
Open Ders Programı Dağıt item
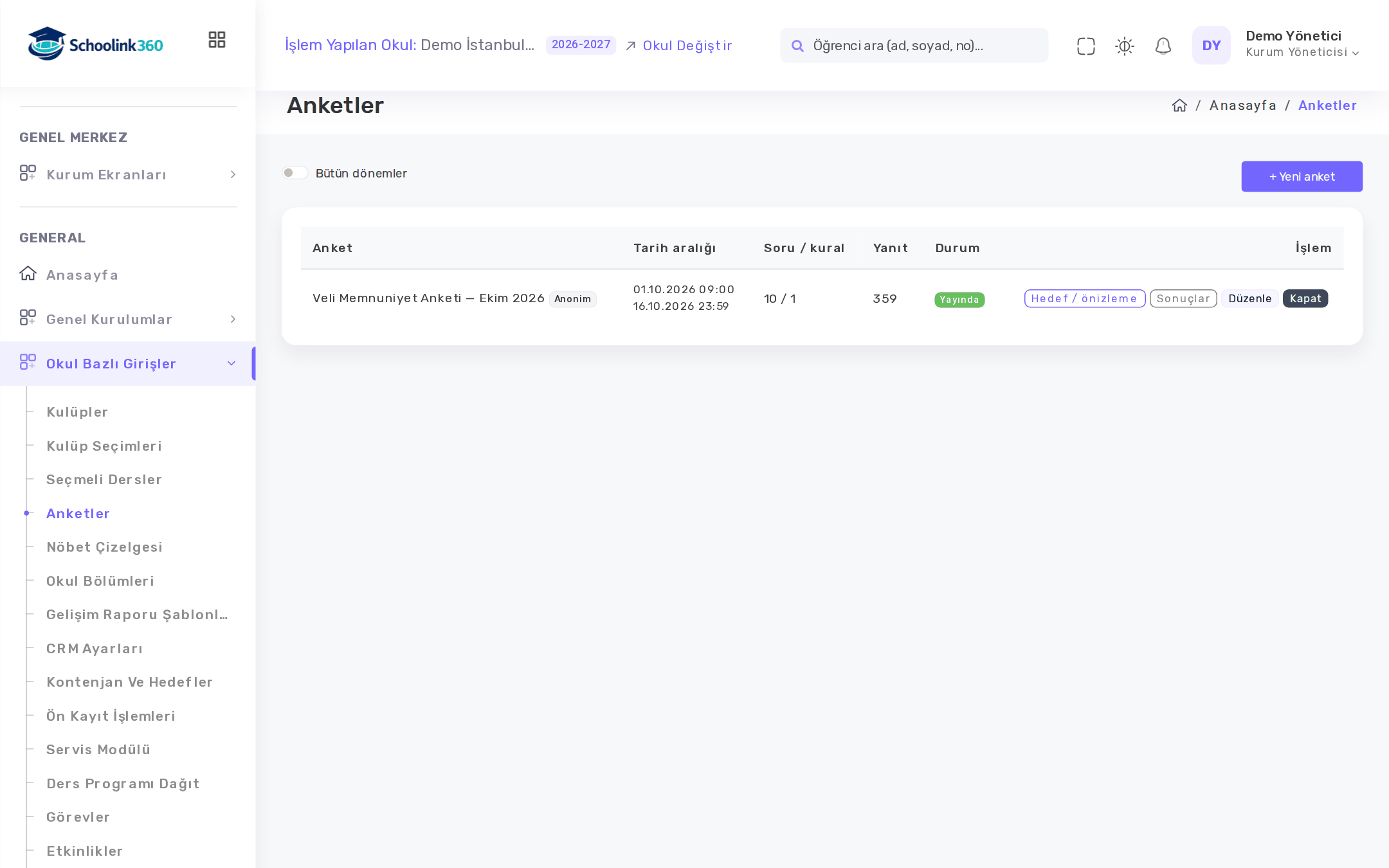pos(123,784)
